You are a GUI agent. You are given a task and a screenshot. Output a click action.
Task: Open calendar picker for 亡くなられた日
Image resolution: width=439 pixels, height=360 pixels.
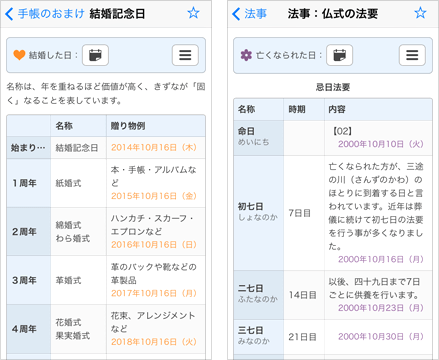click(339, 55)
